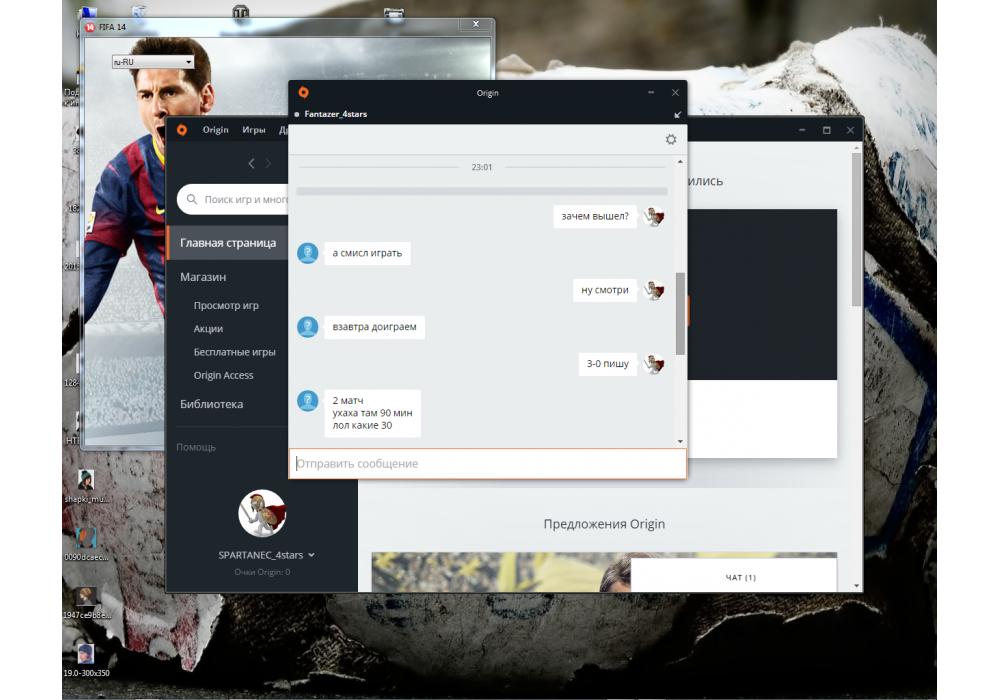Click the SPARTANEC_4stars profile avatar in sidebar
1000x700 pixels.
262,513
